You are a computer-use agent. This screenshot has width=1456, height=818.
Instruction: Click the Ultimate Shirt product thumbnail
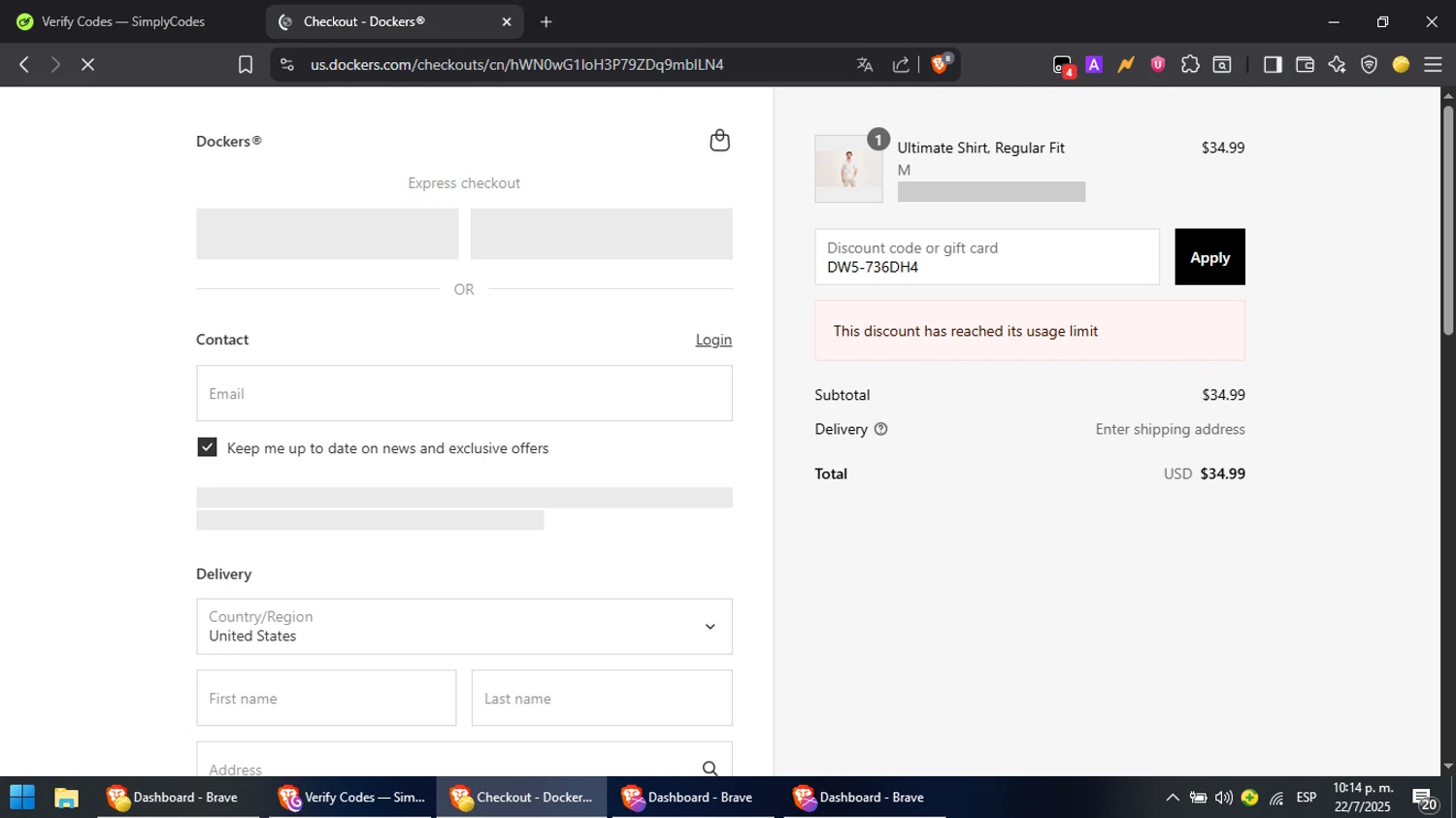[848, 169]
